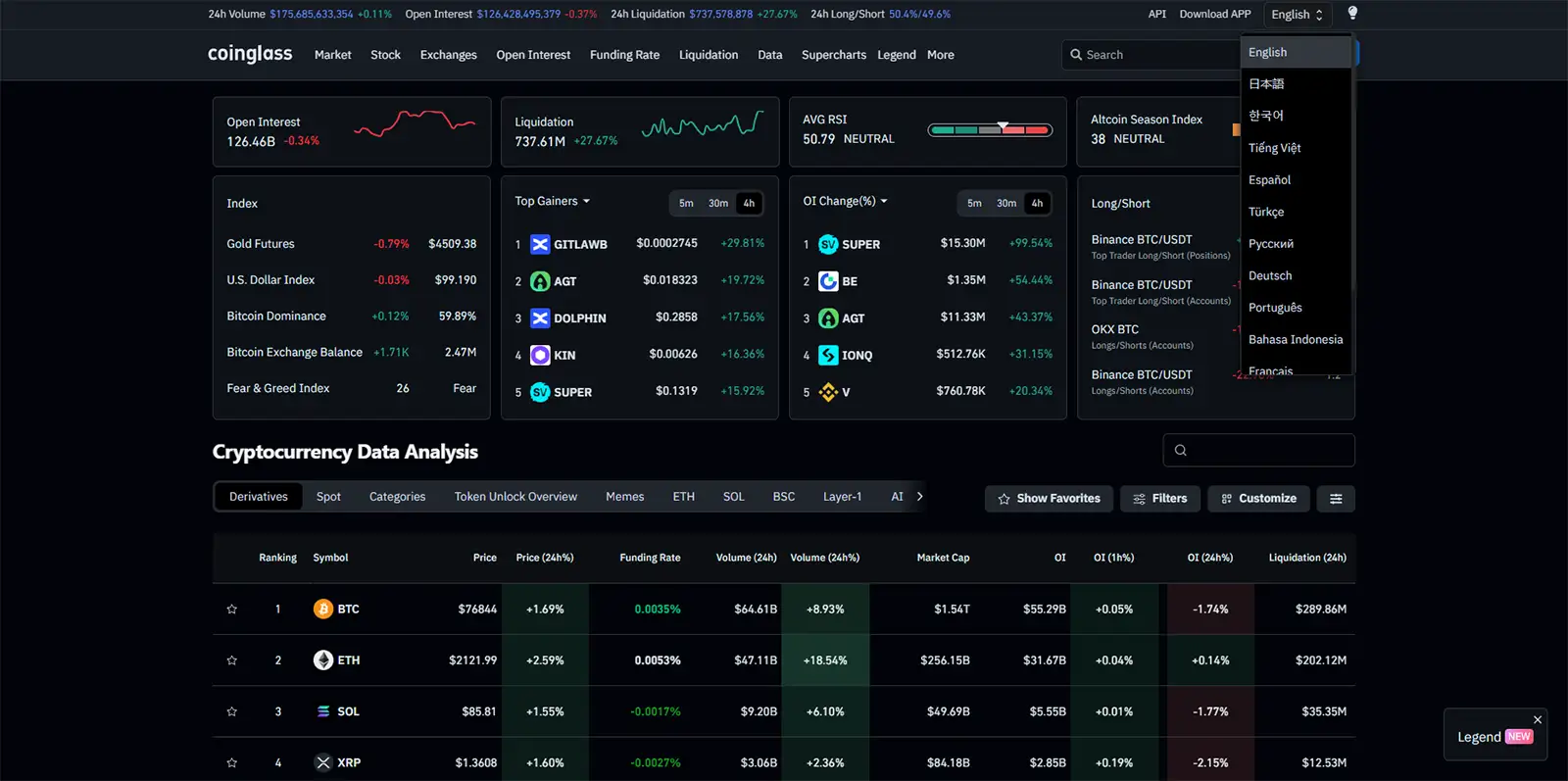This screenshot has width=1568, height=781.
Task: Select 5m in OI Change
Action: pyautogui.click(x=974, y=204)
